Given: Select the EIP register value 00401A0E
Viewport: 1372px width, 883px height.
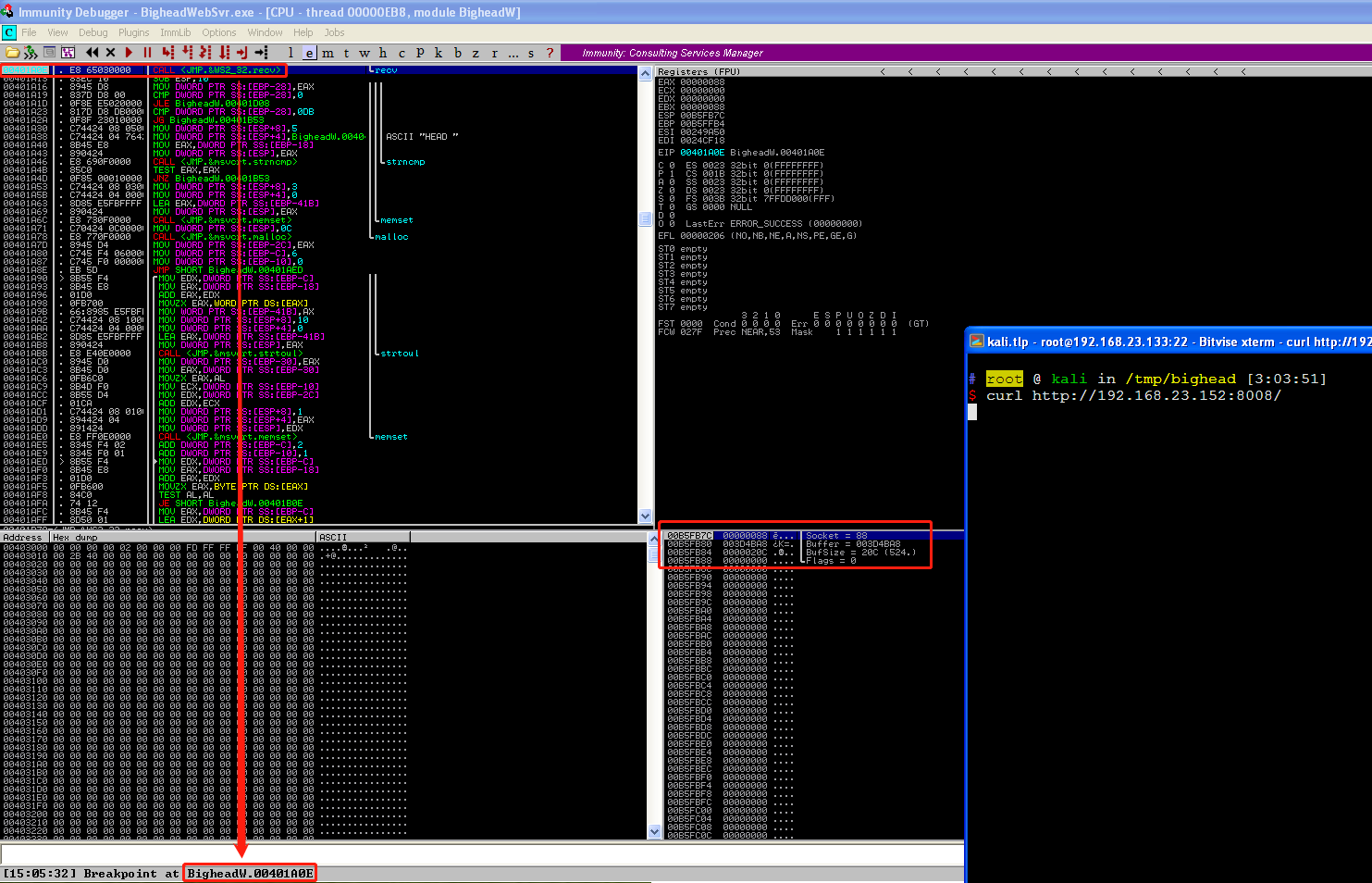Looking at the screenshot, I should (x=702, y=153).
